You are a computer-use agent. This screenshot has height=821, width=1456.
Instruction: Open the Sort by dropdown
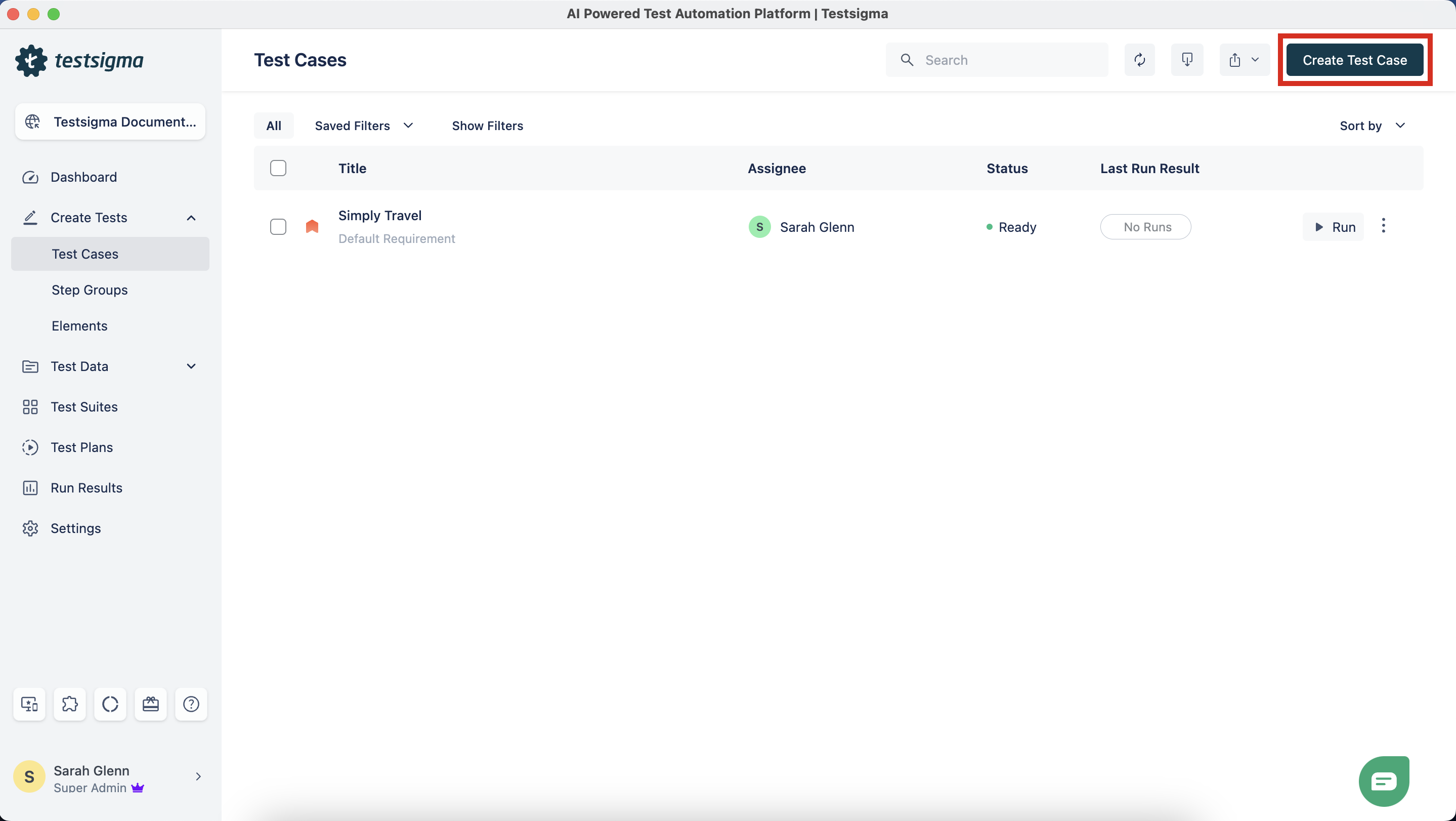point(1373,126)
